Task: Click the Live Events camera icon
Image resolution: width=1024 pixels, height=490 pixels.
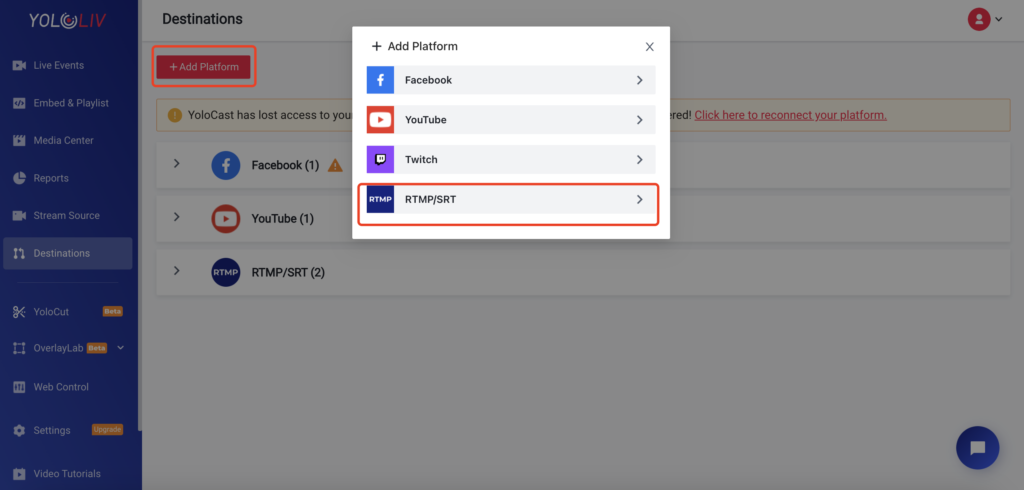Action: [19, 65]
